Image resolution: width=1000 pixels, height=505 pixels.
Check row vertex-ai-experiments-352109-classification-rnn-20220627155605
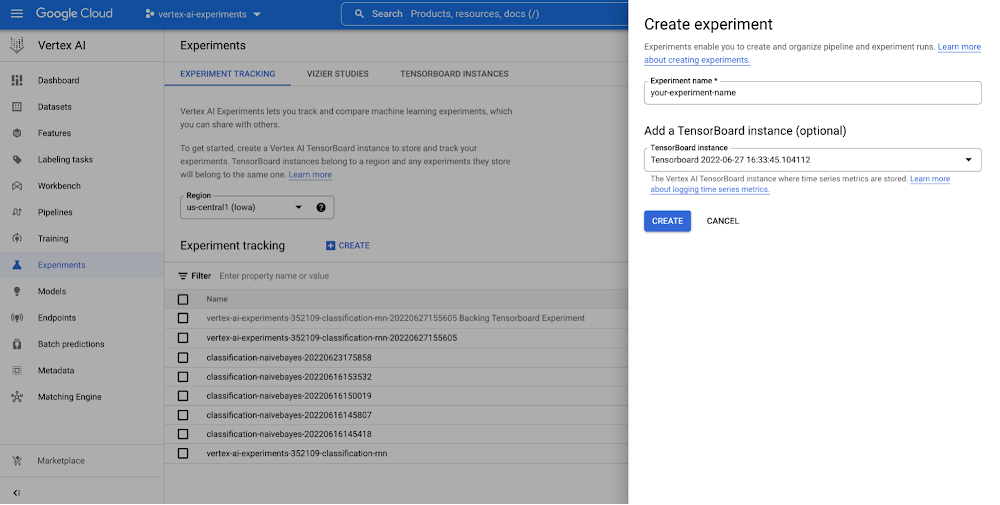[183, 338]
